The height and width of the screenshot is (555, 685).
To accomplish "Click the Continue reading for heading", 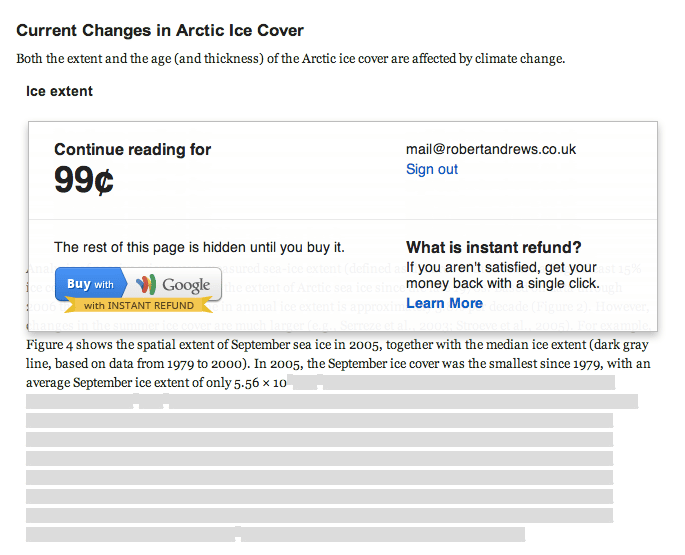I will point(132,149).
